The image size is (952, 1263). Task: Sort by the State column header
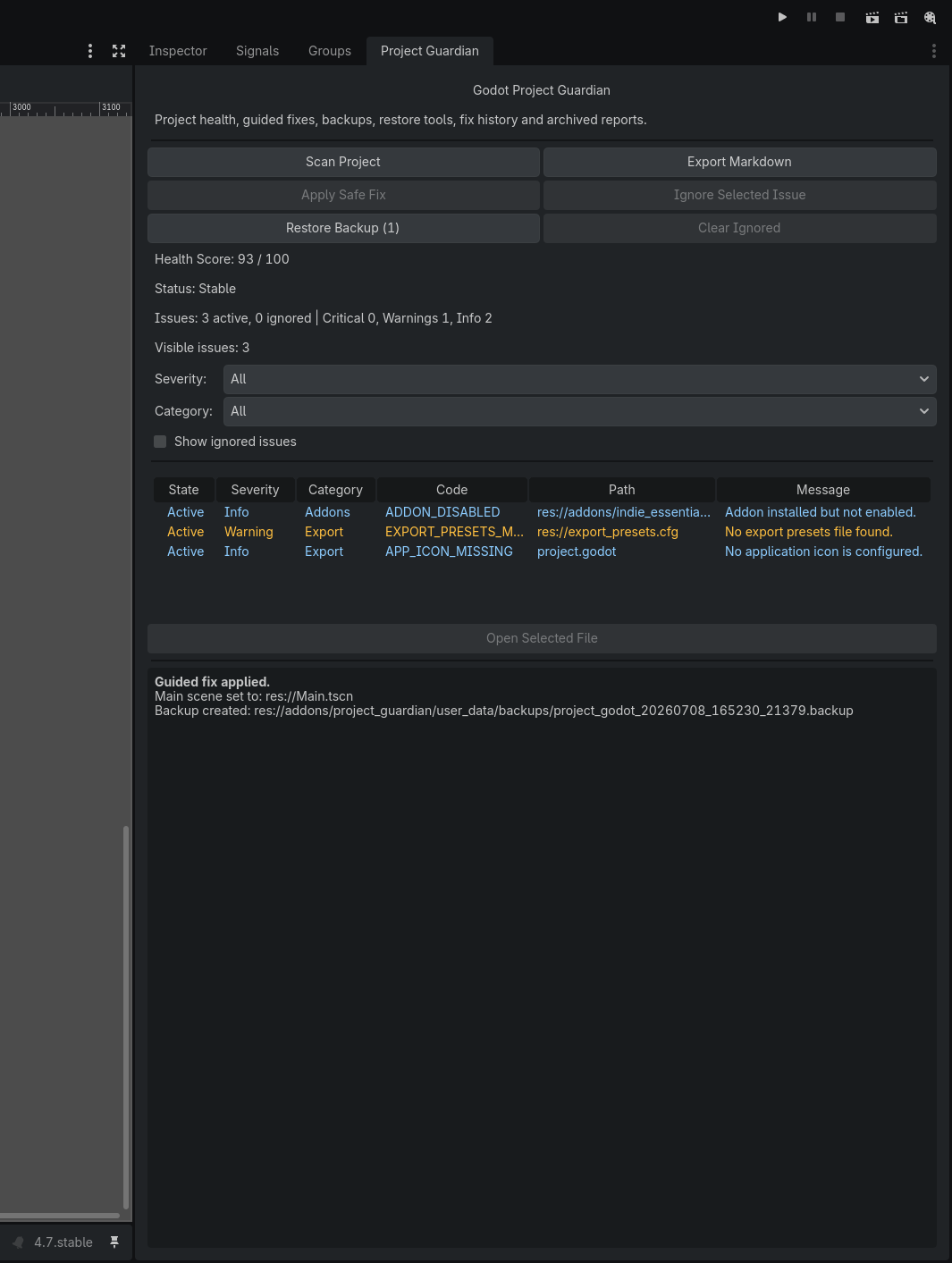184,490
